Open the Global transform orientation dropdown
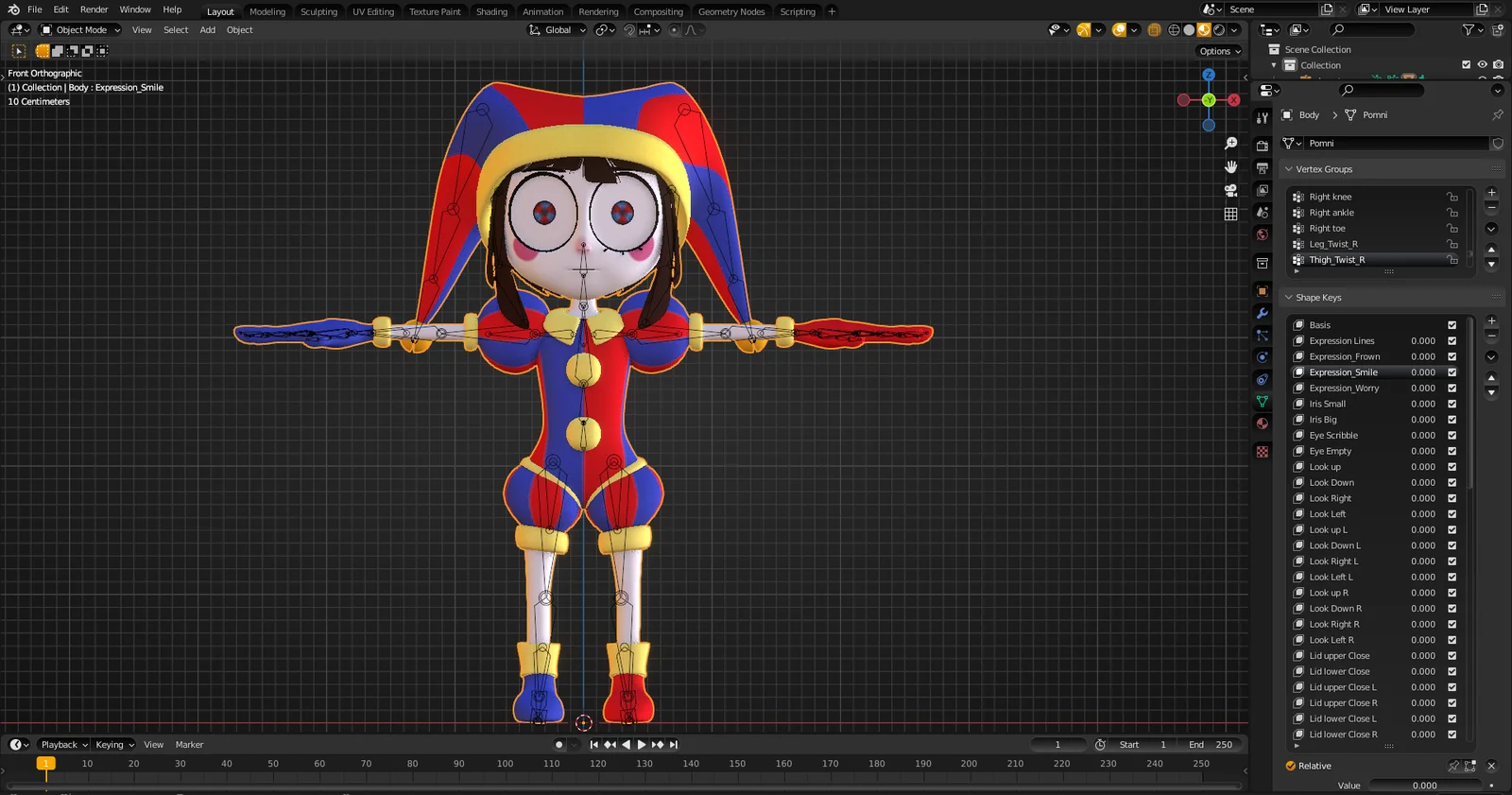 pyautogui.click(x=558, y=30)
